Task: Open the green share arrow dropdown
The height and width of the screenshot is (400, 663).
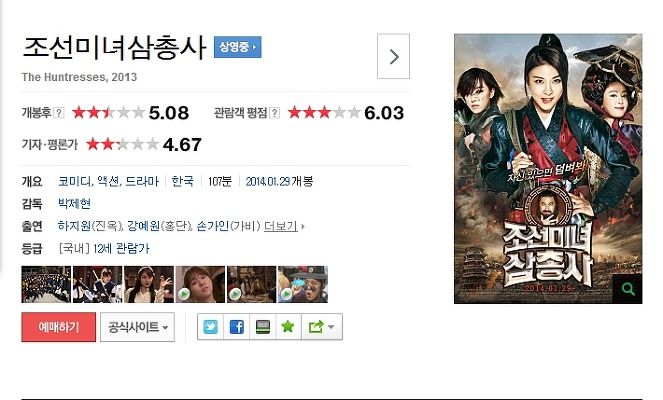Action: pos(322,326)
